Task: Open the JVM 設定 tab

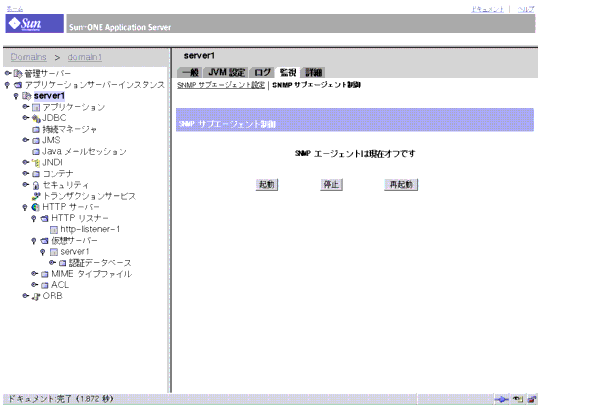Action: click(x=226, y=73)
